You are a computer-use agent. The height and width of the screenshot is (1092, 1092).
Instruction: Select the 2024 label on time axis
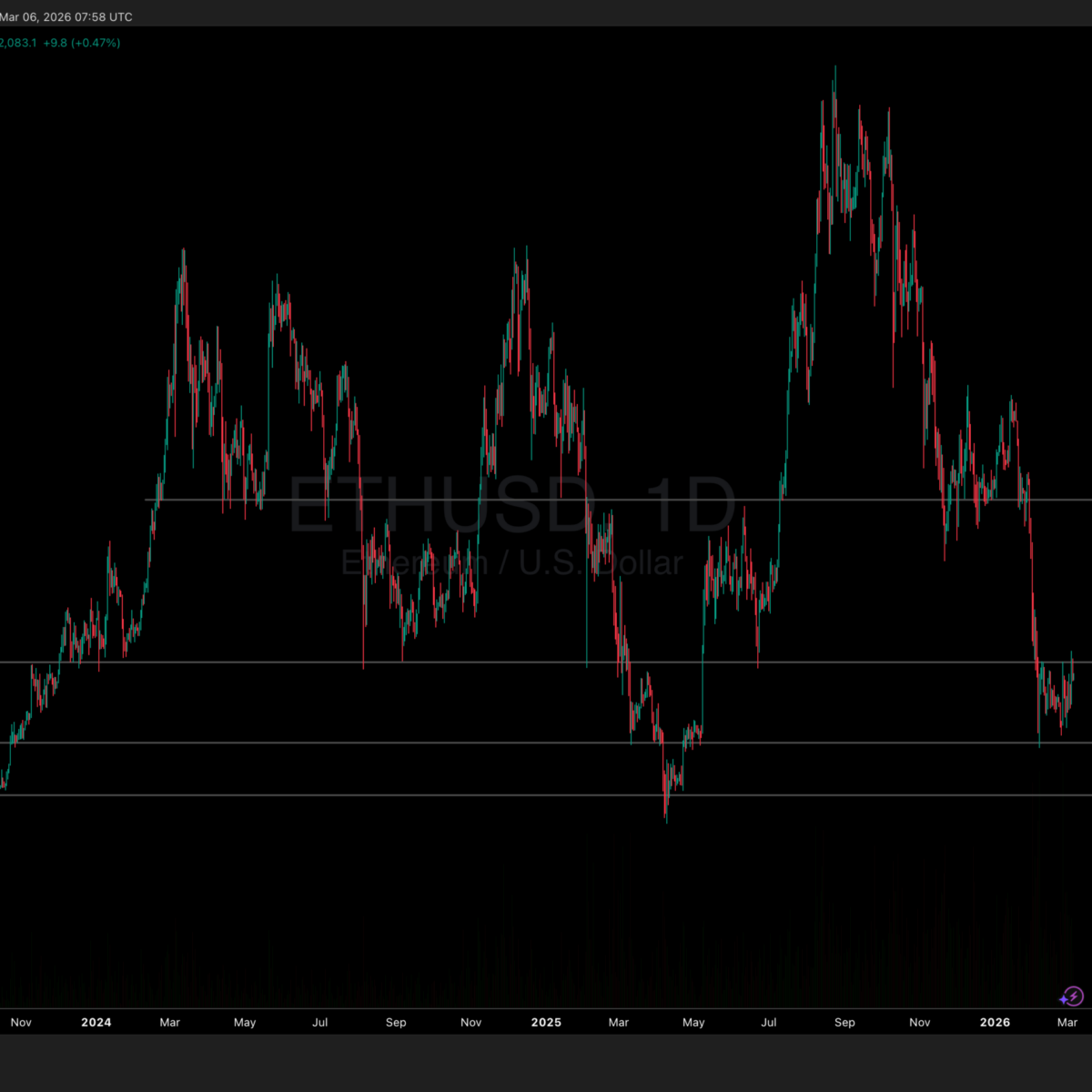[96, 1022]
